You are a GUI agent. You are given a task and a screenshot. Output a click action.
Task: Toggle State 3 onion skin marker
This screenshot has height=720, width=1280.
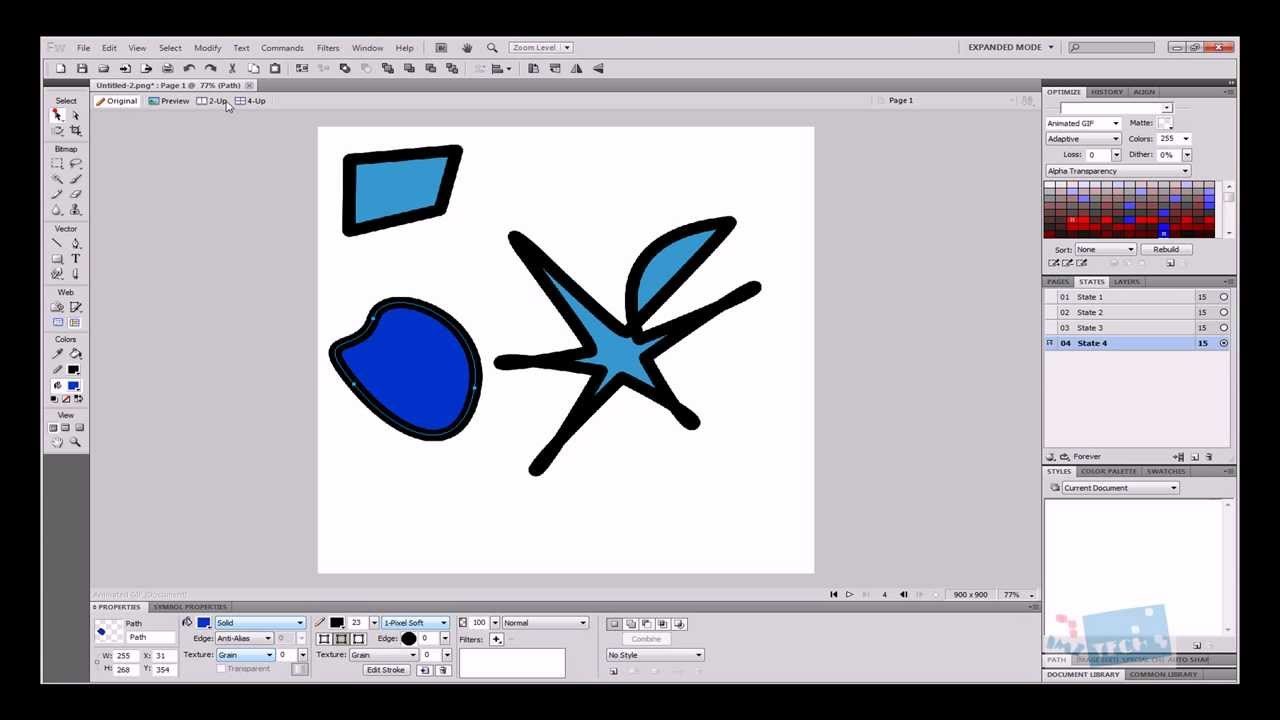click(x=1051, y=328)
